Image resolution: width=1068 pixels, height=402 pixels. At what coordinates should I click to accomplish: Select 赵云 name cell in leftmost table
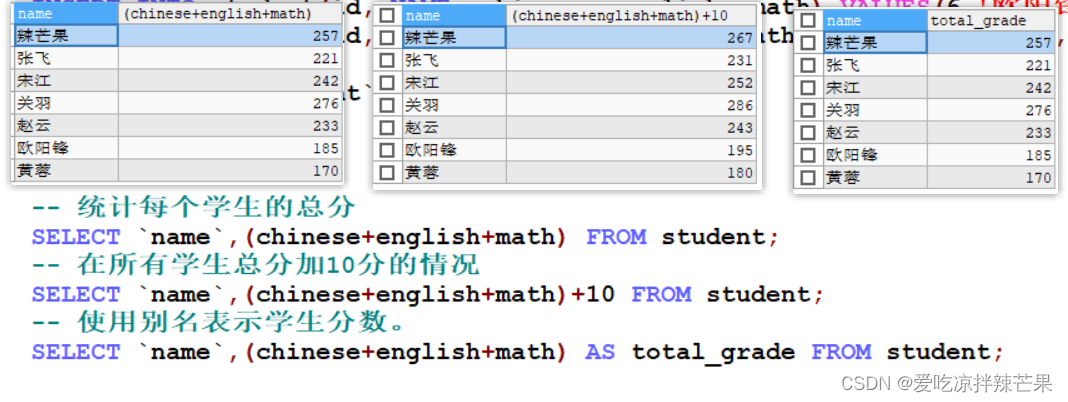coord(66,126)
